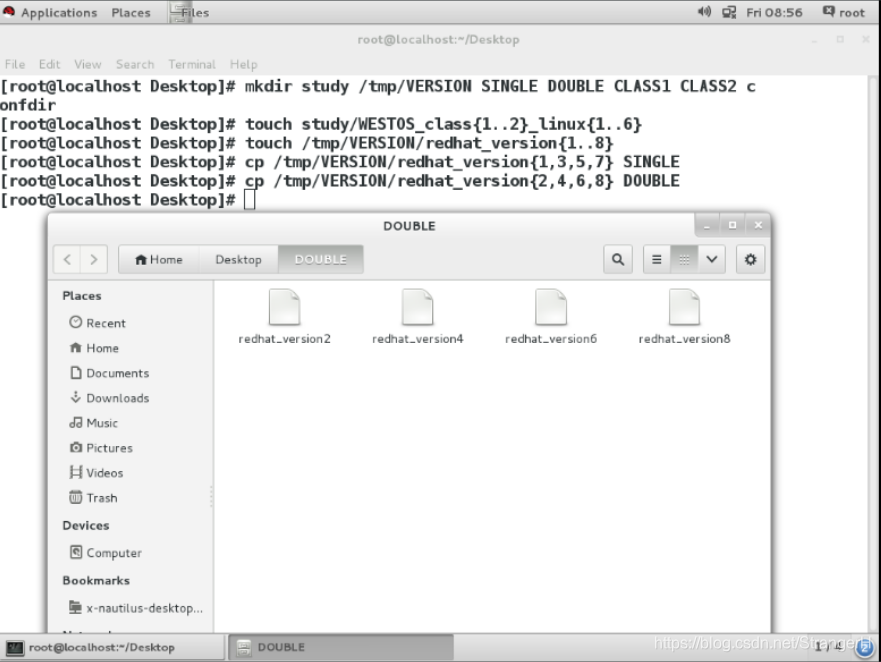This screenshot has height=662, width=881.
Task: Maximize the DOUBLE file window
Action: point(732,225)
